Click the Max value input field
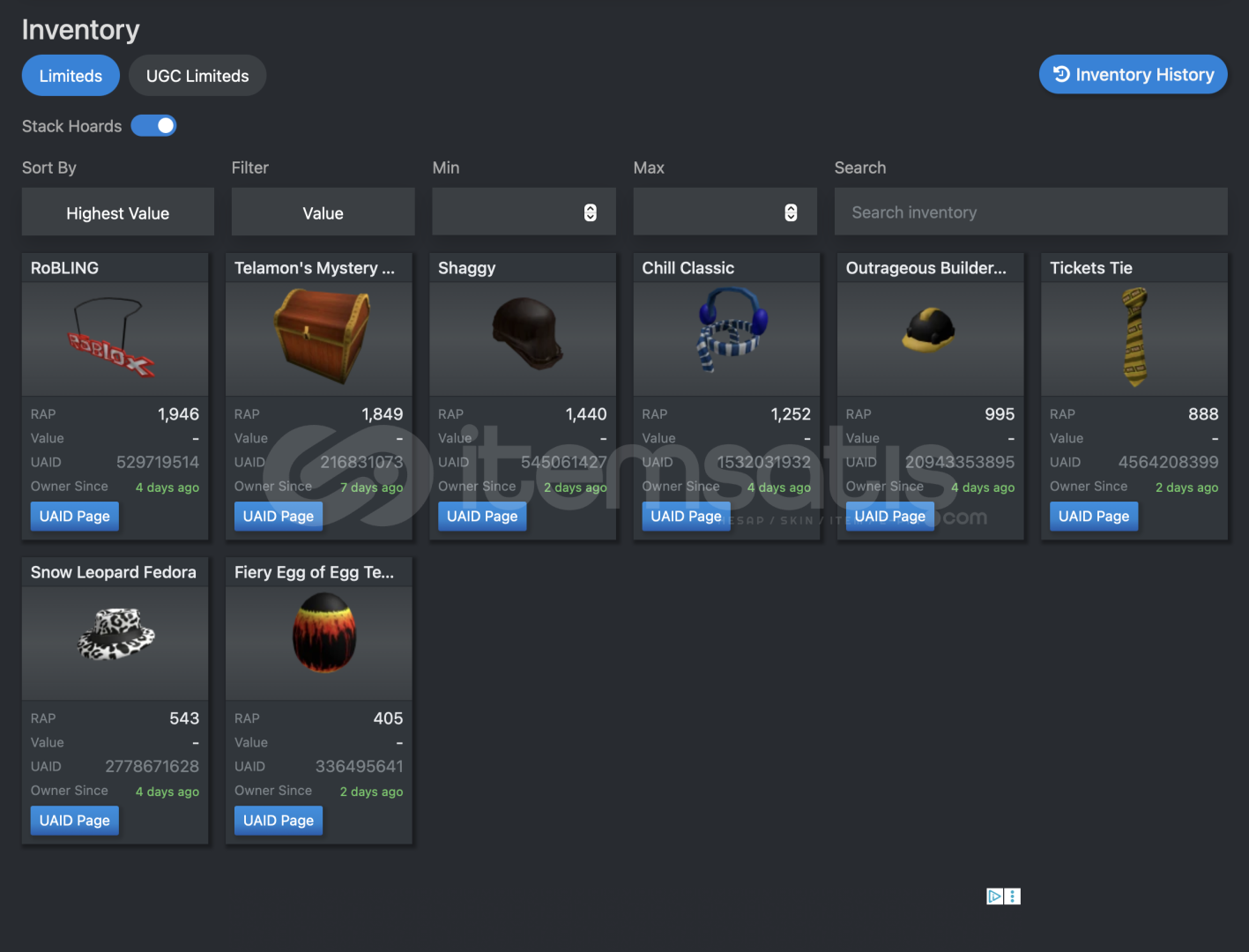 (725, 212)
